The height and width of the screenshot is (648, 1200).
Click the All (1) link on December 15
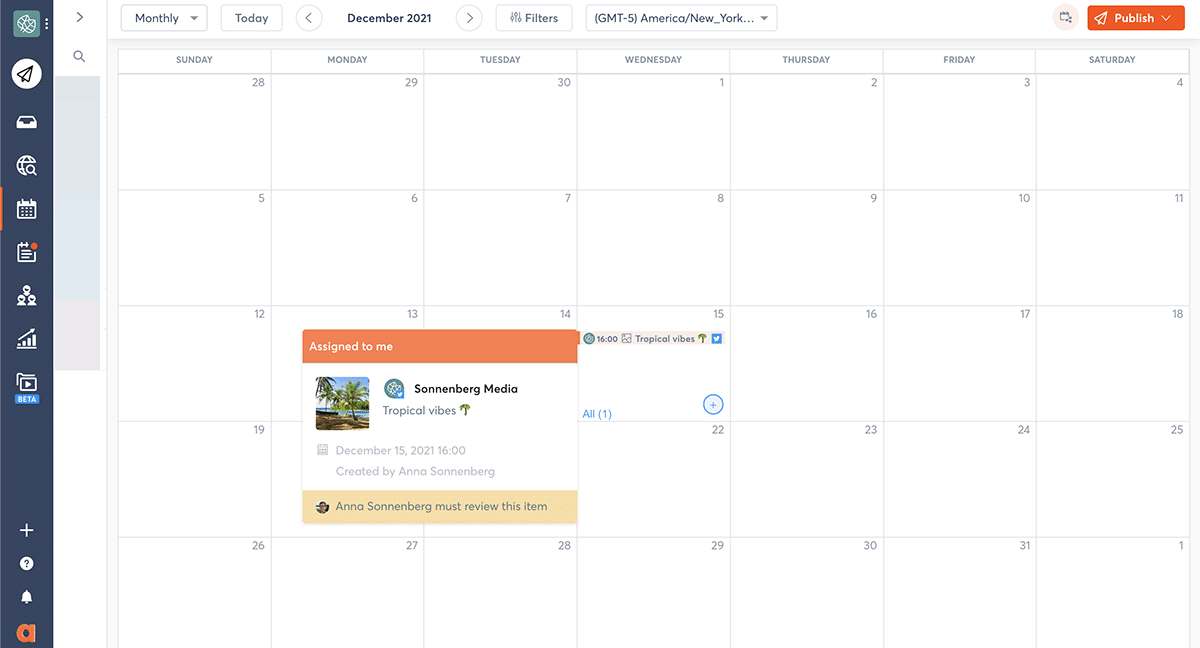tap(597, 414)
